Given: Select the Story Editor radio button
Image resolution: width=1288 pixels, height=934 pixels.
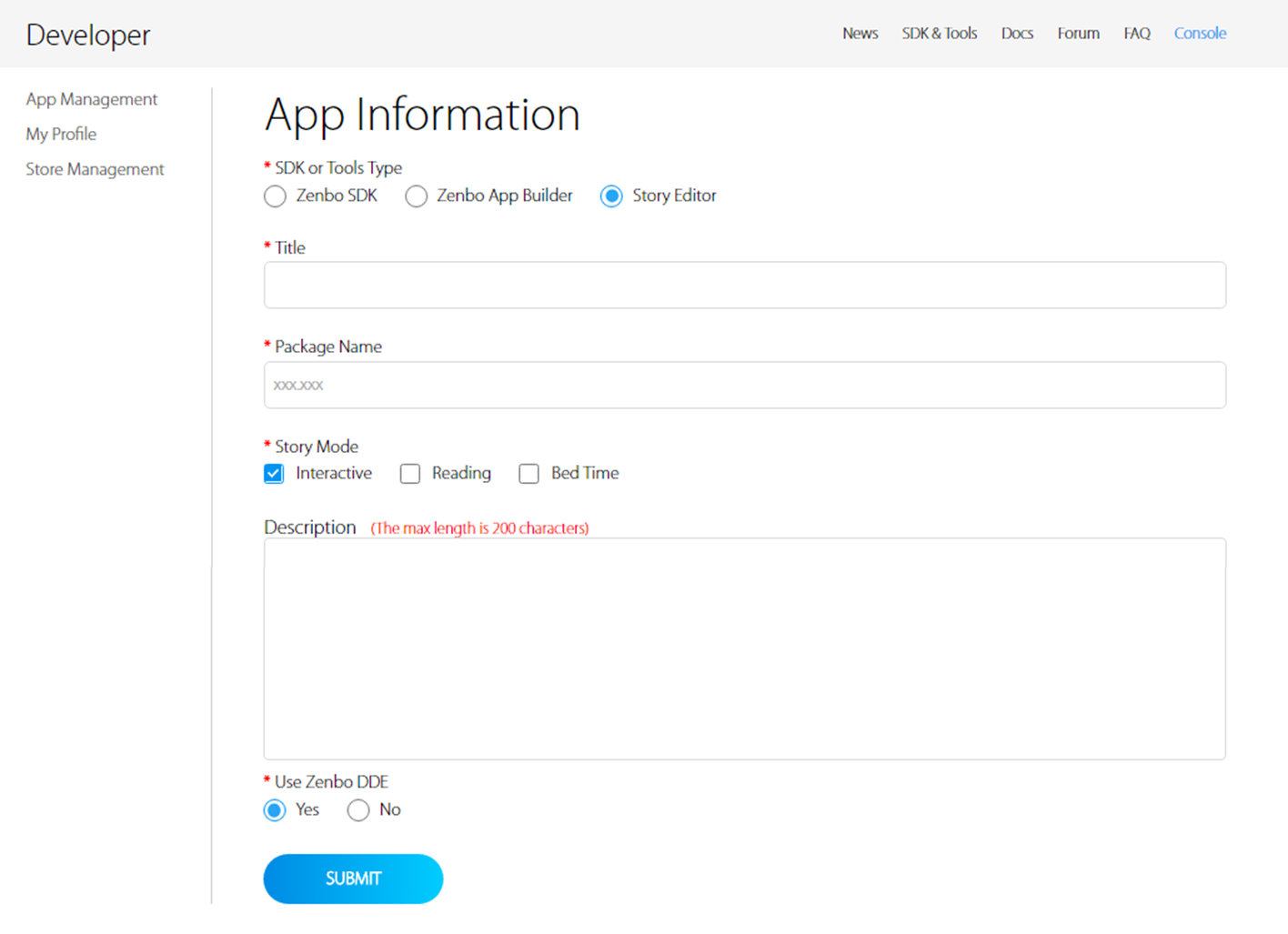Looking at the screenshot, I should [x=611, y=196].
